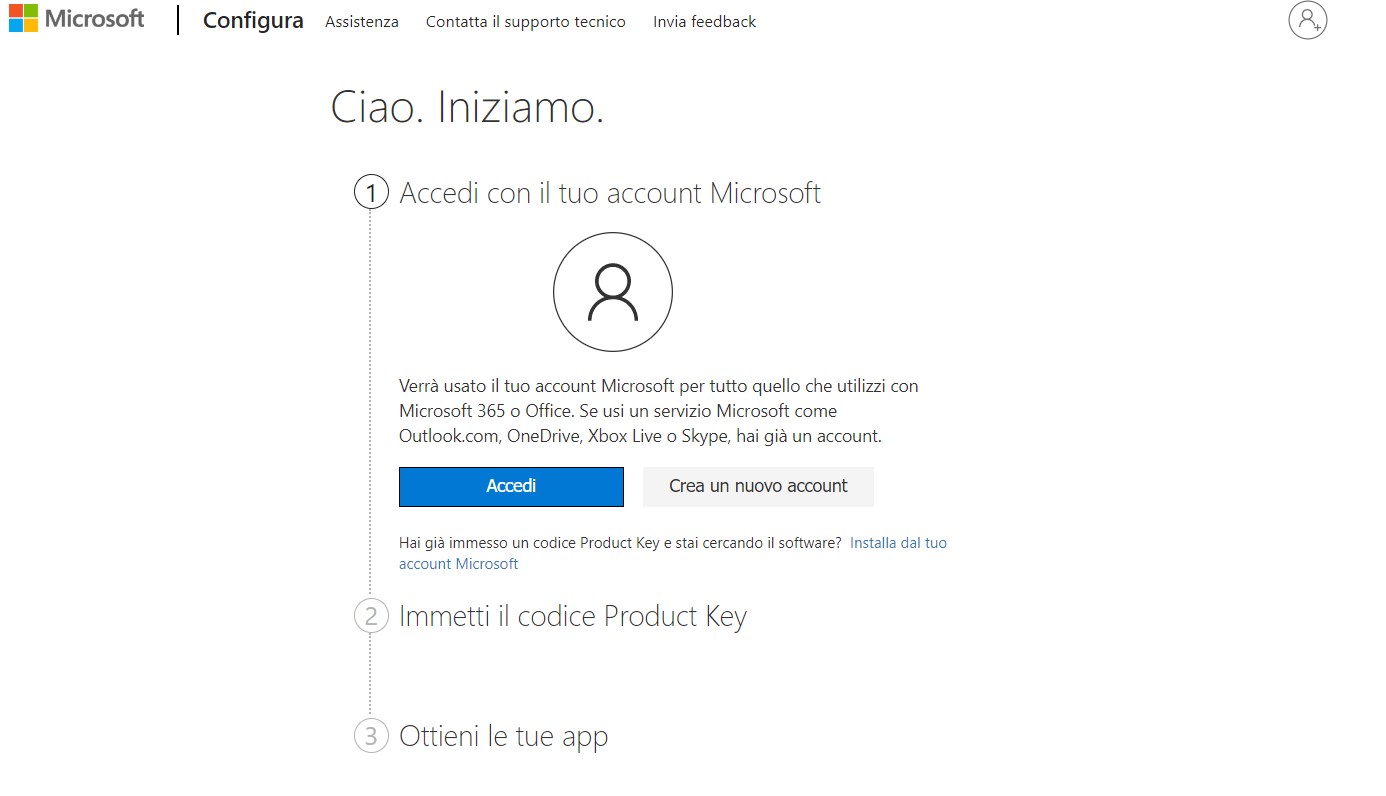Open the account sign-in icon top right

(1308, 21)
